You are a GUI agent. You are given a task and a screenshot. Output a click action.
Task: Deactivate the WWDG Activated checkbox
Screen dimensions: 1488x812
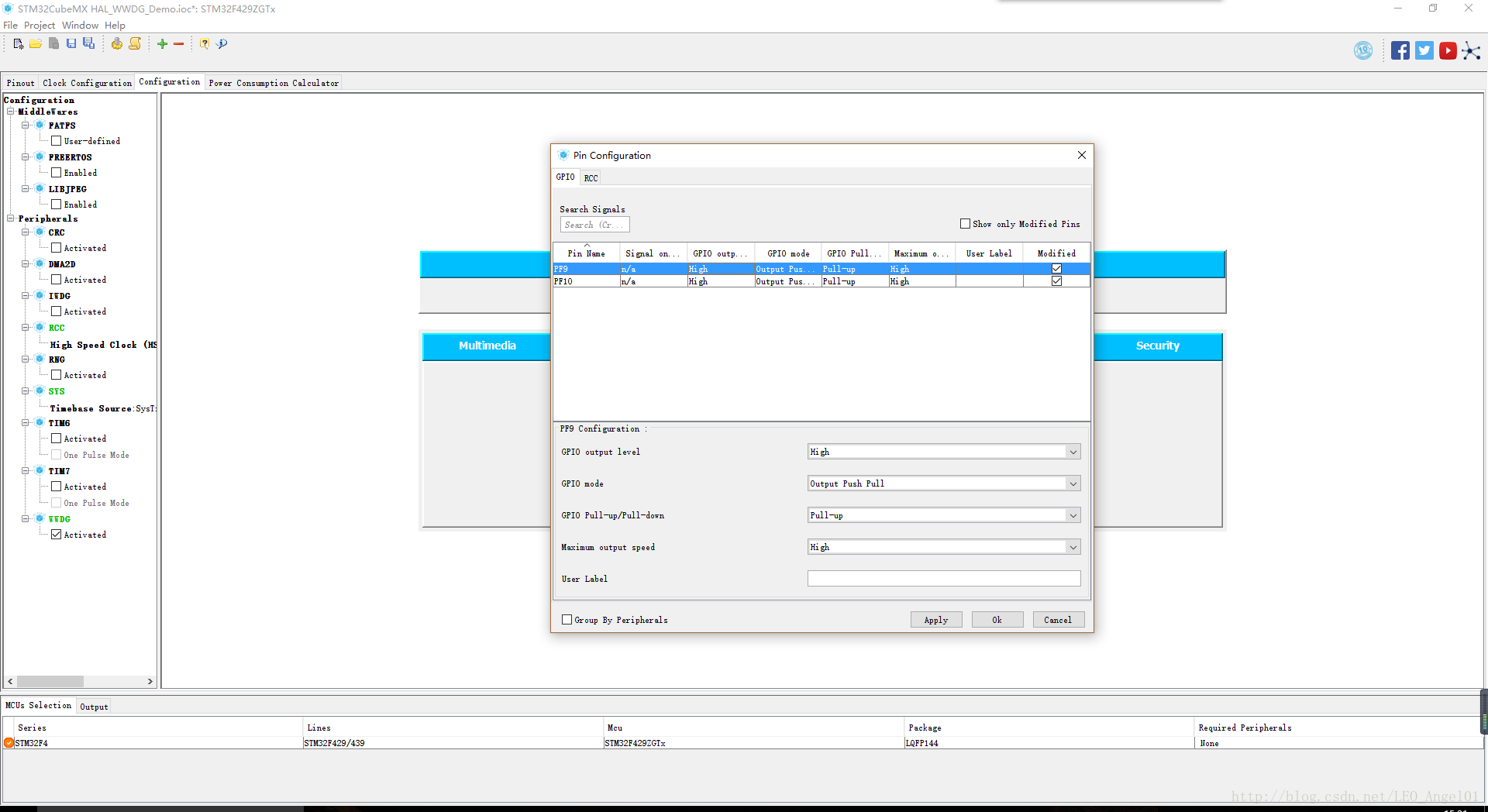(x=56, y=535)
